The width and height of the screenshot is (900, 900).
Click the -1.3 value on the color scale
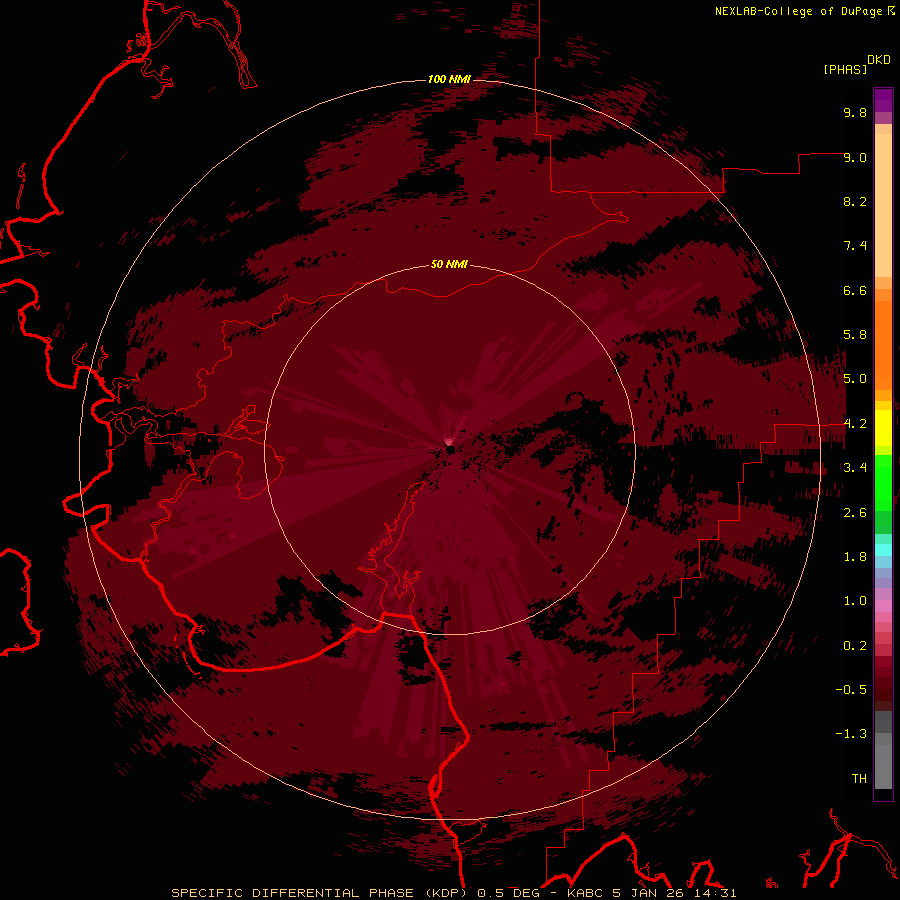click(851, 734)
